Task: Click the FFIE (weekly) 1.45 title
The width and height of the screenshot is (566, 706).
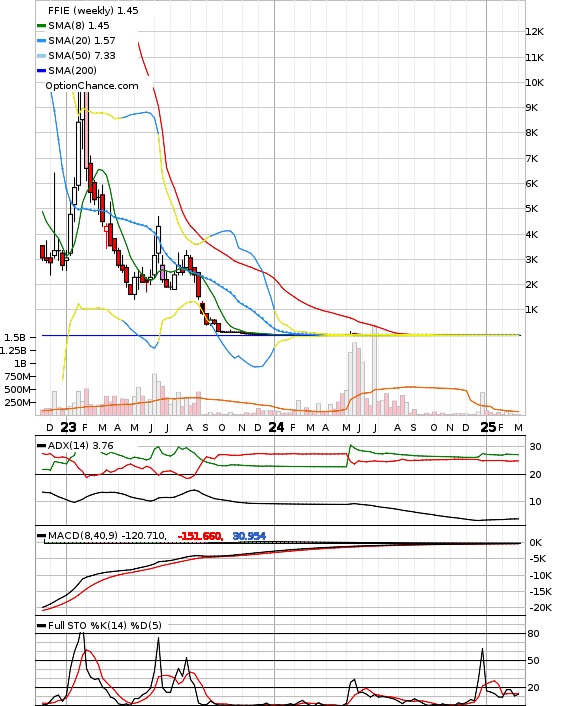Action: pos(93,10)
